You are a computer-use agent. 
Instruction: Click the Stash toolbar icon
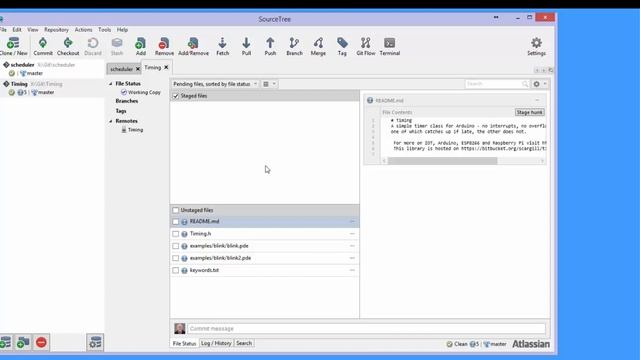[117, 46]
